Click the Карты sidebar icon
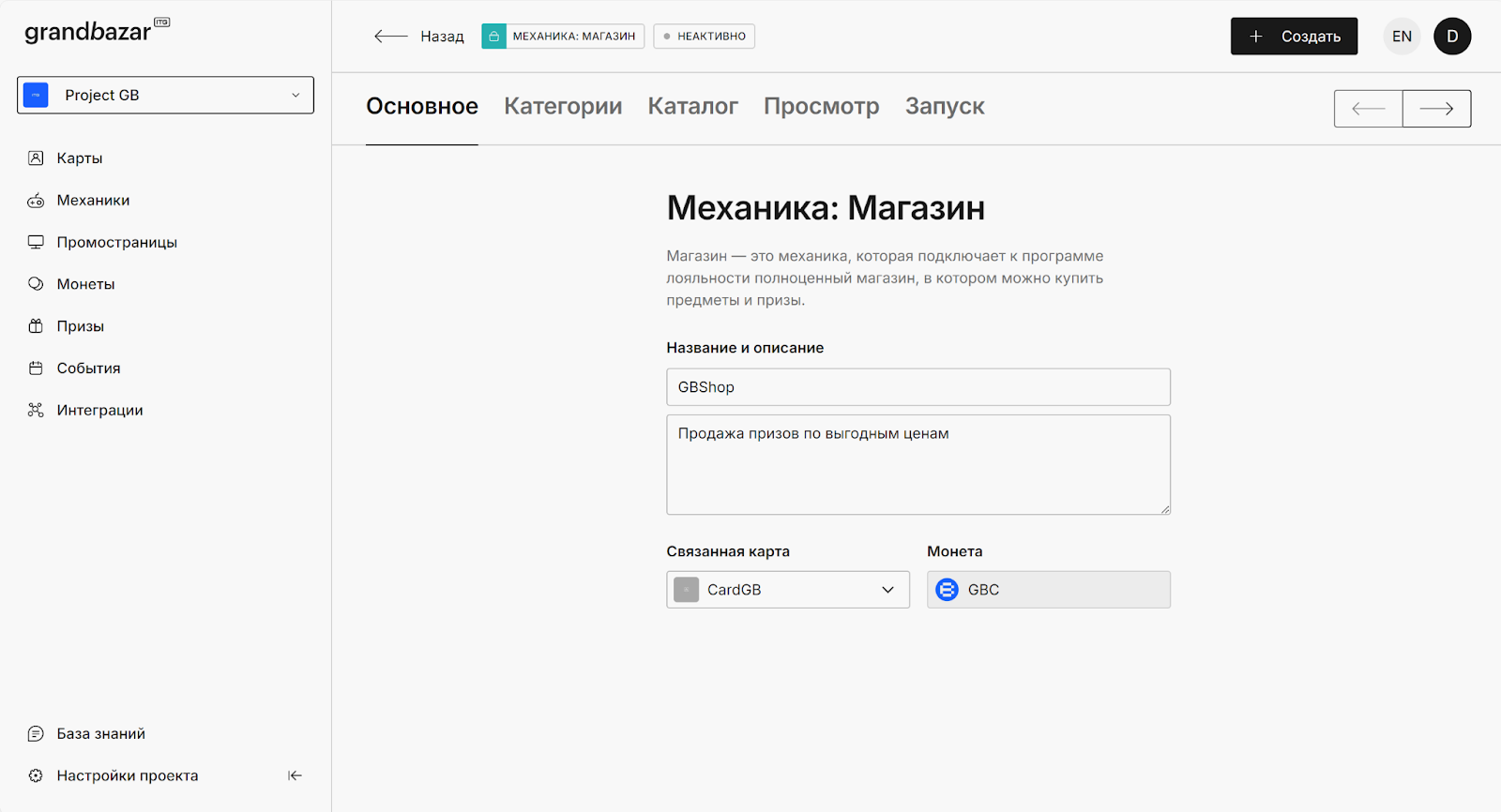The height and width of the screenshot is (812, 1501). (x=36, y=158)
